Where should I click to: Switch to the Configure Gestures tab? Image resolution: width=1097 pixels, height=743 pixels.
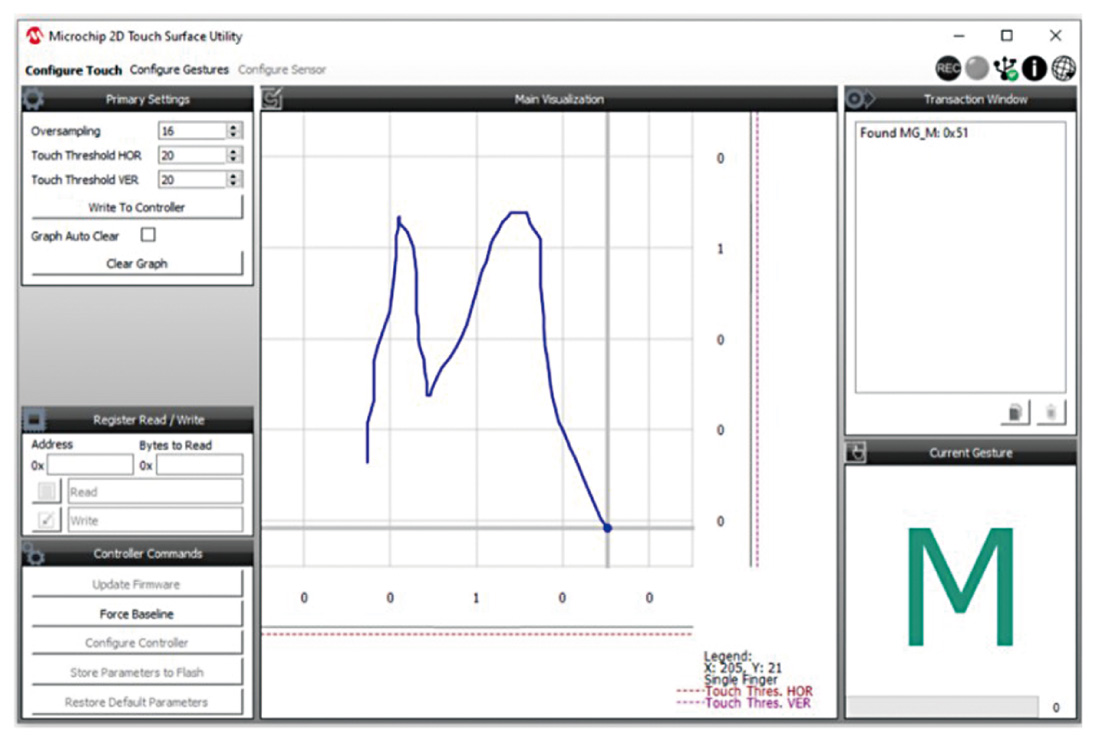(x=179, y=70)
